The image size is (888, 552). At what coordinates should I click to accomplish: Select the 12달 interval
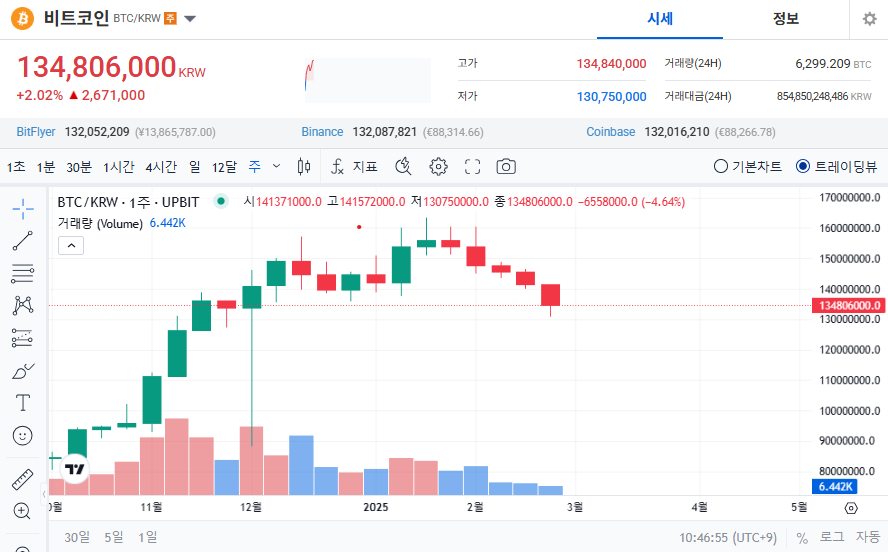224,166
